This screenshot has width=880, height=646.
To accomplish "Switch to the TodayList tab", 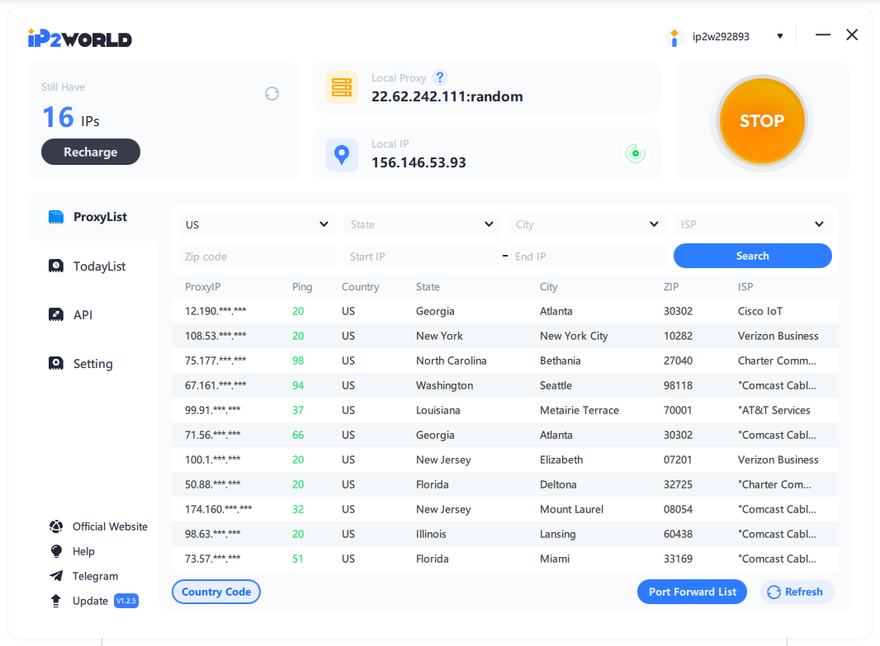I will [99, 266].
